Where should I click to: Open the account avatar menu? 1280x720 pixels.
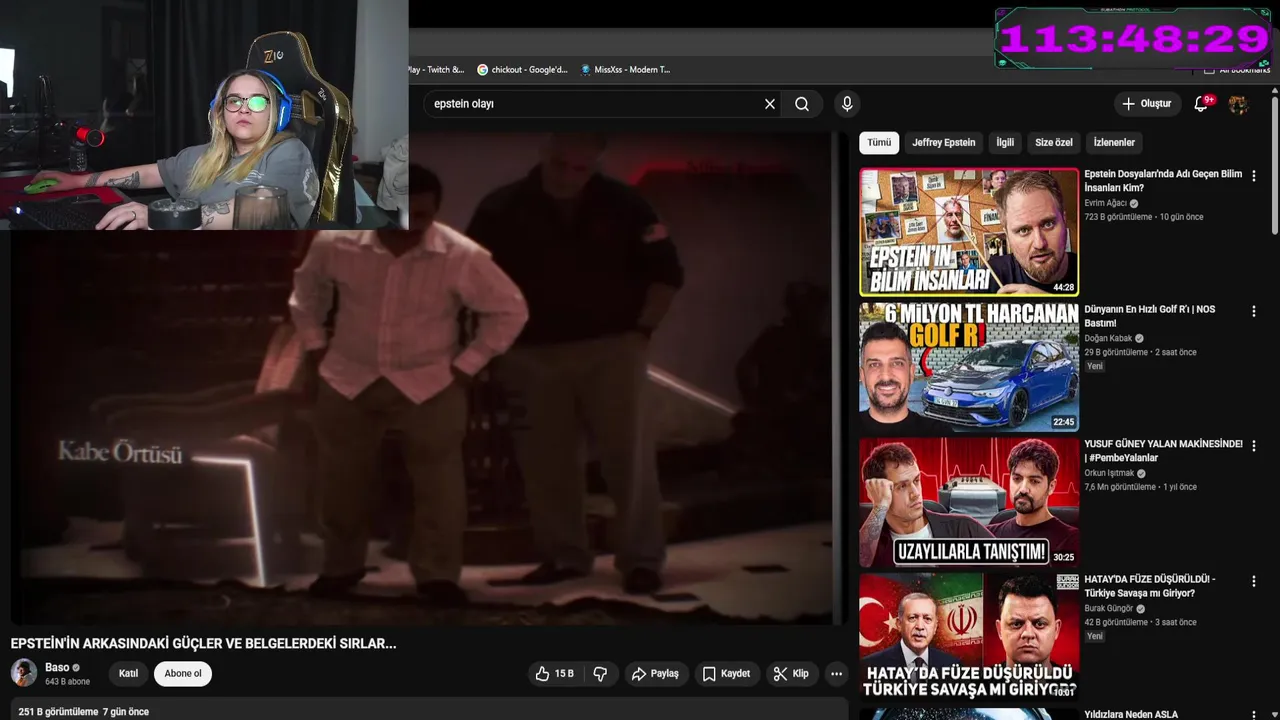coord(1238,104)
